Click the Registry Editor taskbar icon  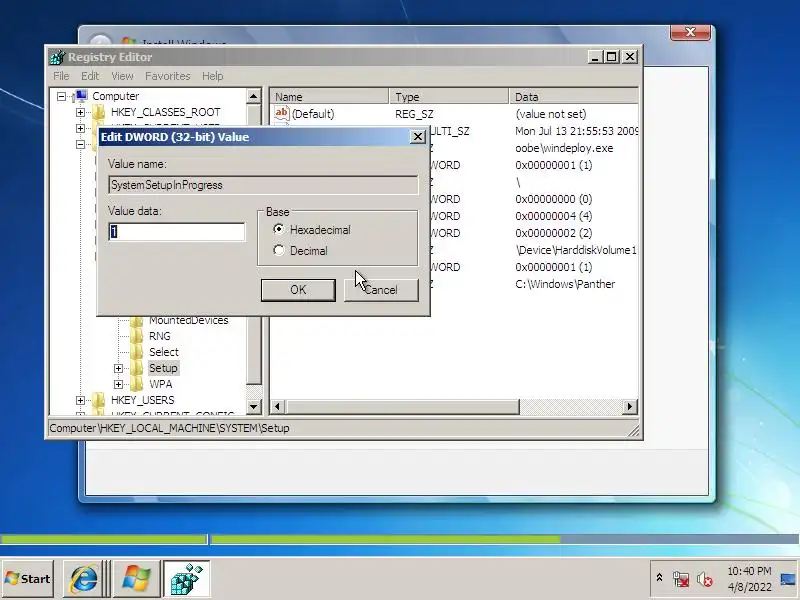[x=186, y=579]
